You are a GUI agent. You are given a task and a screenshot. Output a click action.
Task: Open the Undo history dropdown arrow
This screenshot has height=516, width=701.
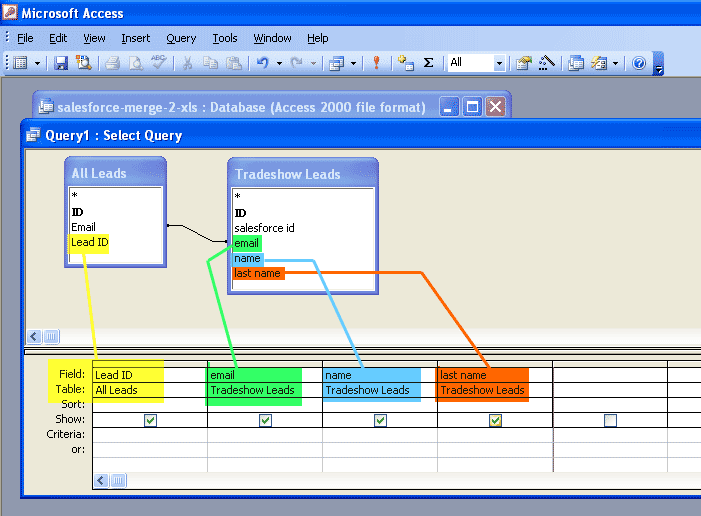(x=279, y=63)
